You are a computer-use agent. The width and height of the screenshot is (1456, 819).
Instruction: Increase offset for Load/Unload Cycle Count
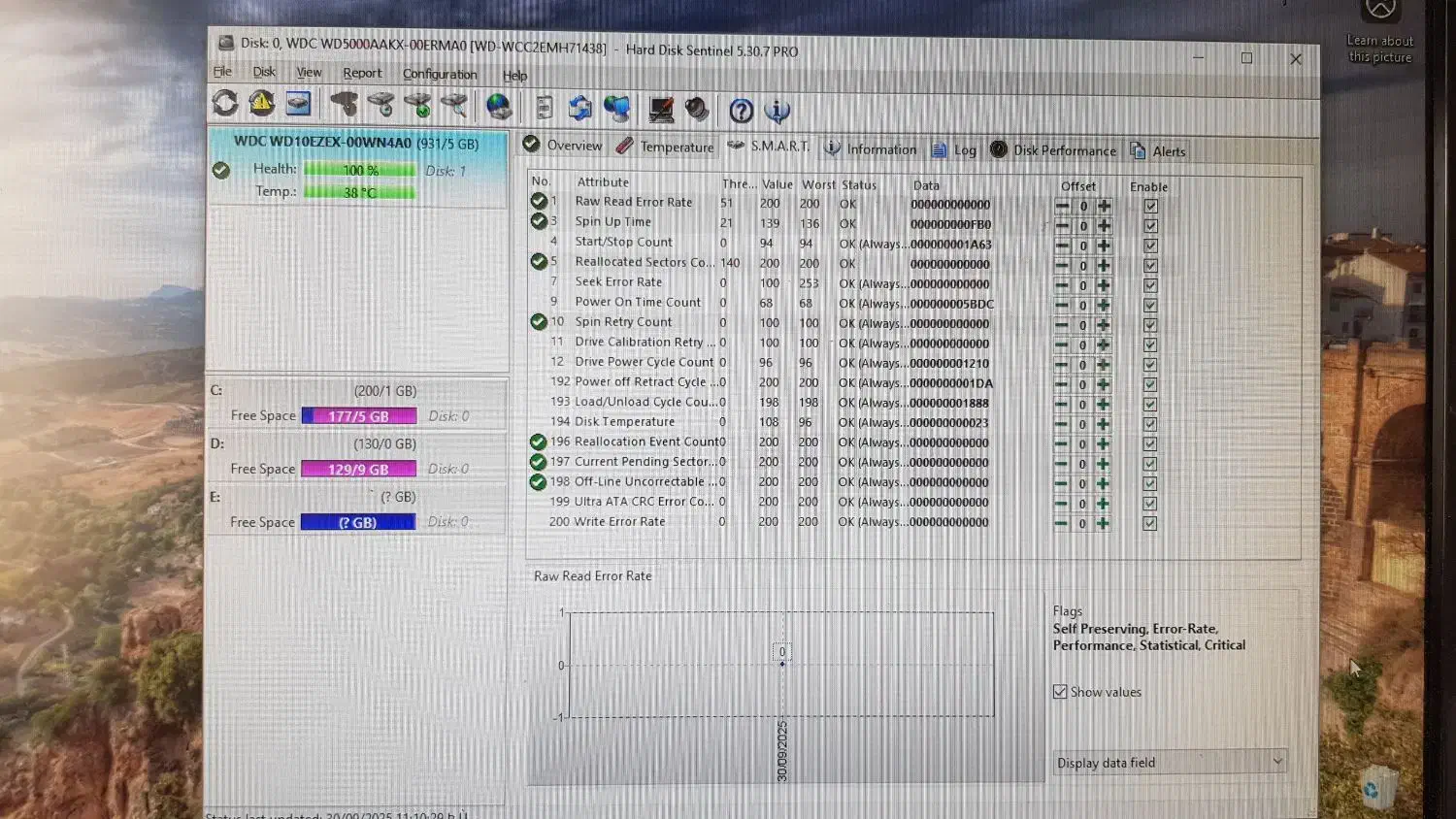click(x=1104, y=404)
